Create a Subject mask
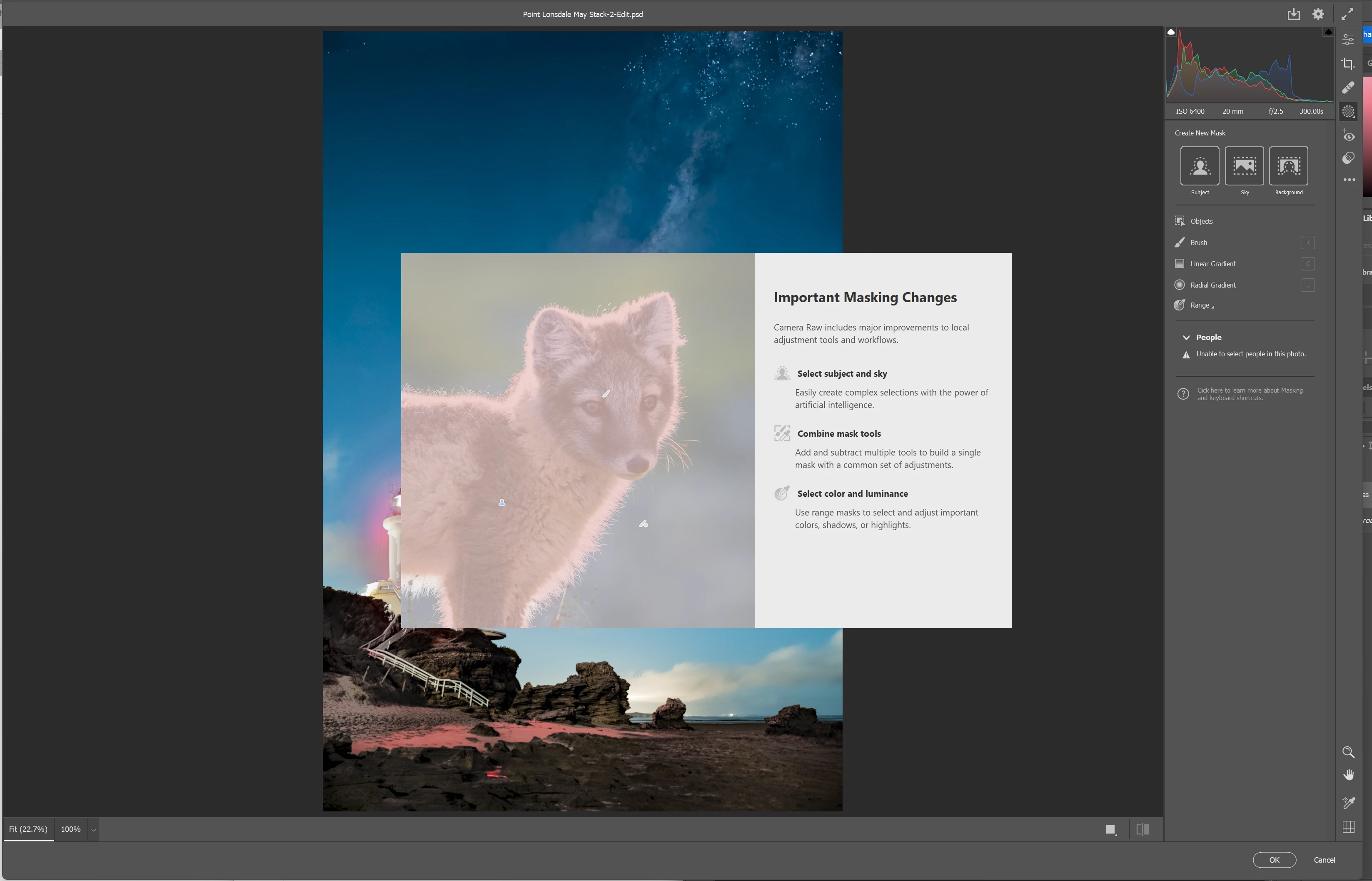 pyautogui.click(x=1200, y=166)
